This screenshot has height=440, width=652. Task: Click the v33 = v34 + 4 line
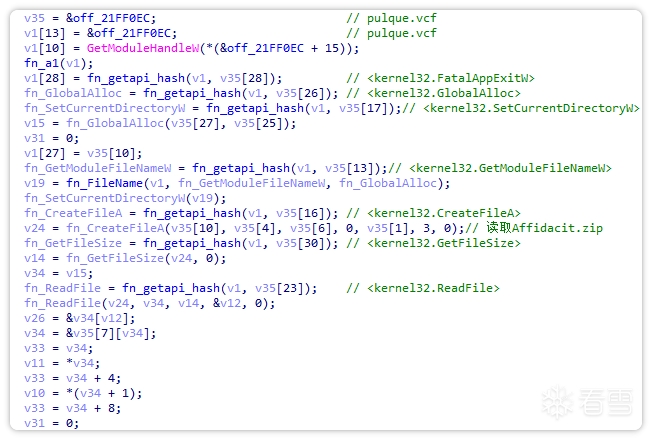[73, 378]
